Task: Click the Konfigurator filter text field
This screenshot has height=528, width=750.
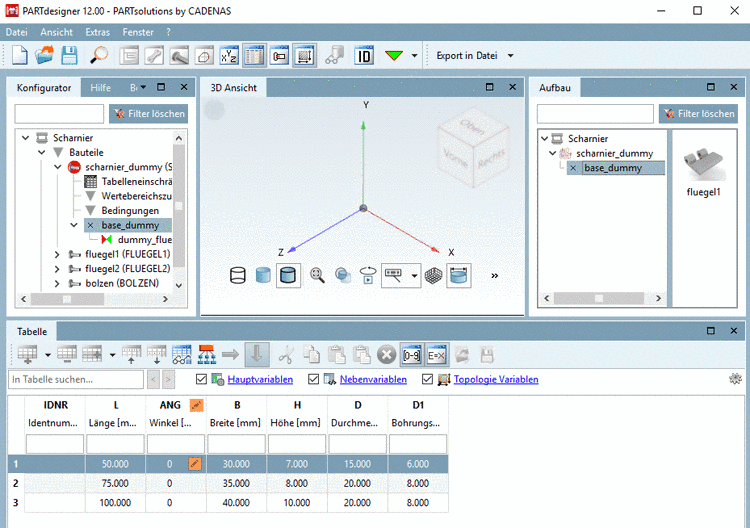Action: tap(59, 114)
